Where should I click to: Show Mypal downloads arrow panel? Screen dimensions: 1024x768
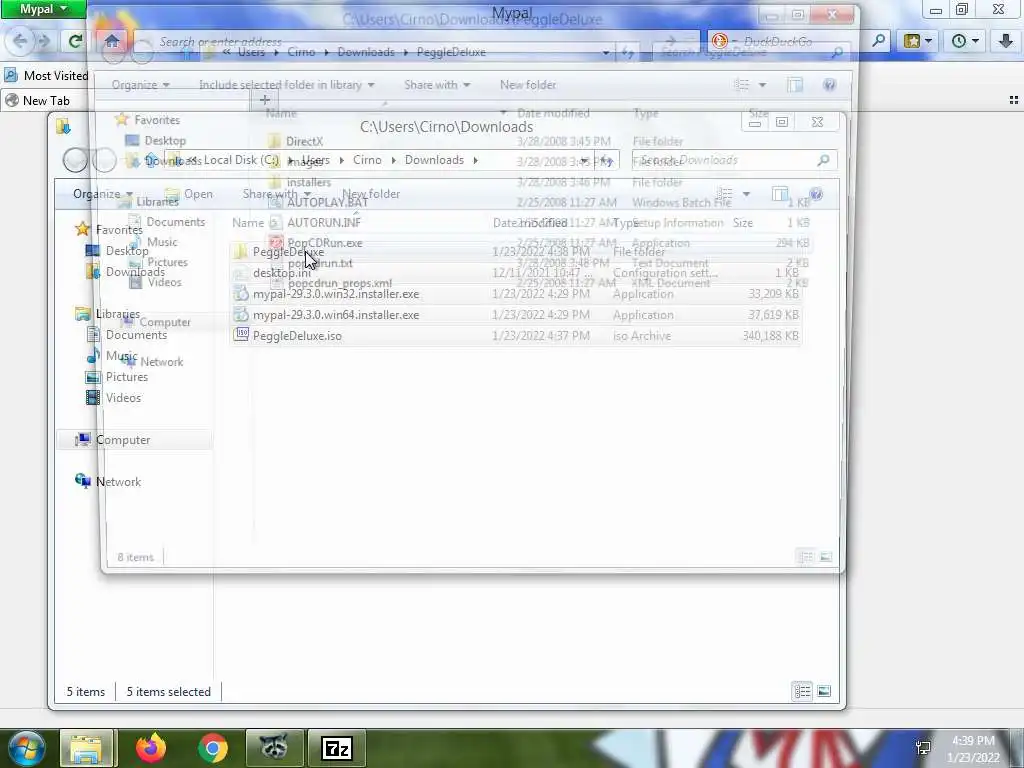point(1006,41)
